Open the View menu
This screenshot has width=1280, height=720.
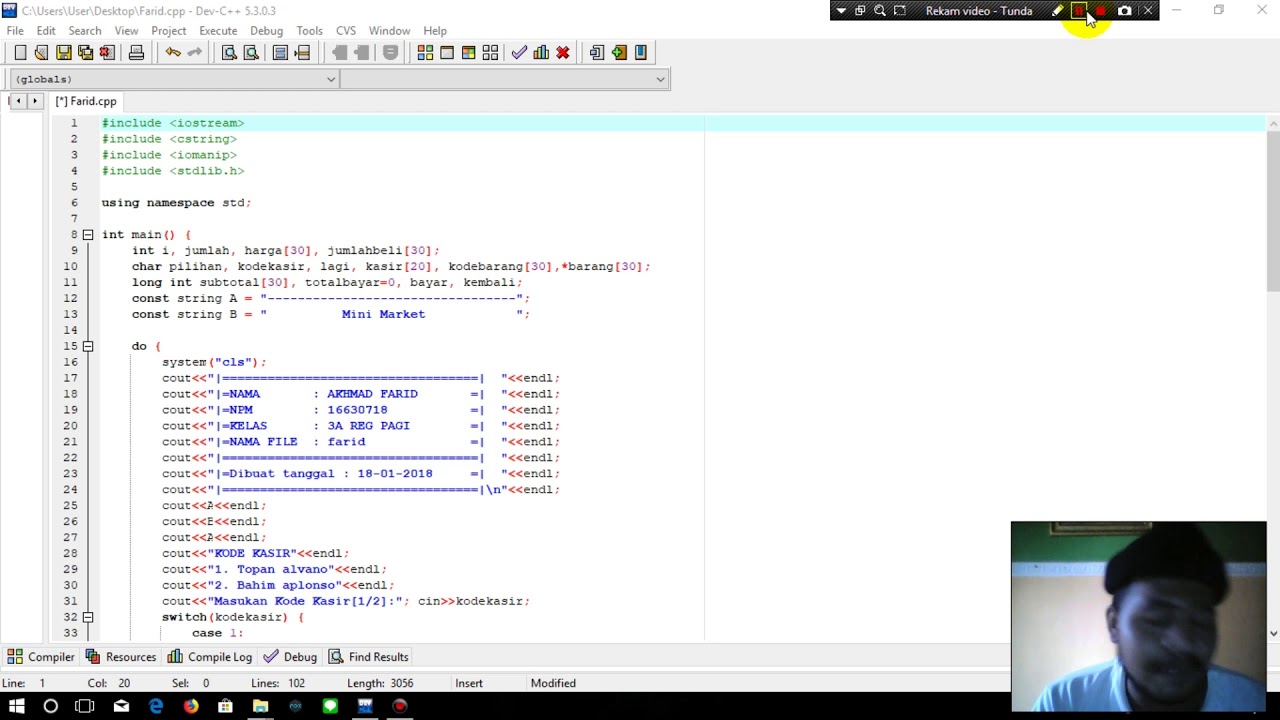click(126, 31)
